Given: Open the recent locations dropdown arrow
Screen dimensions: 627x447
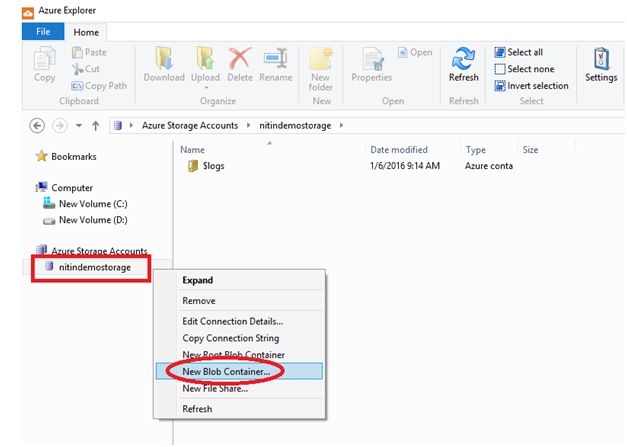Looking at the screenshot, I should (79, 126).
